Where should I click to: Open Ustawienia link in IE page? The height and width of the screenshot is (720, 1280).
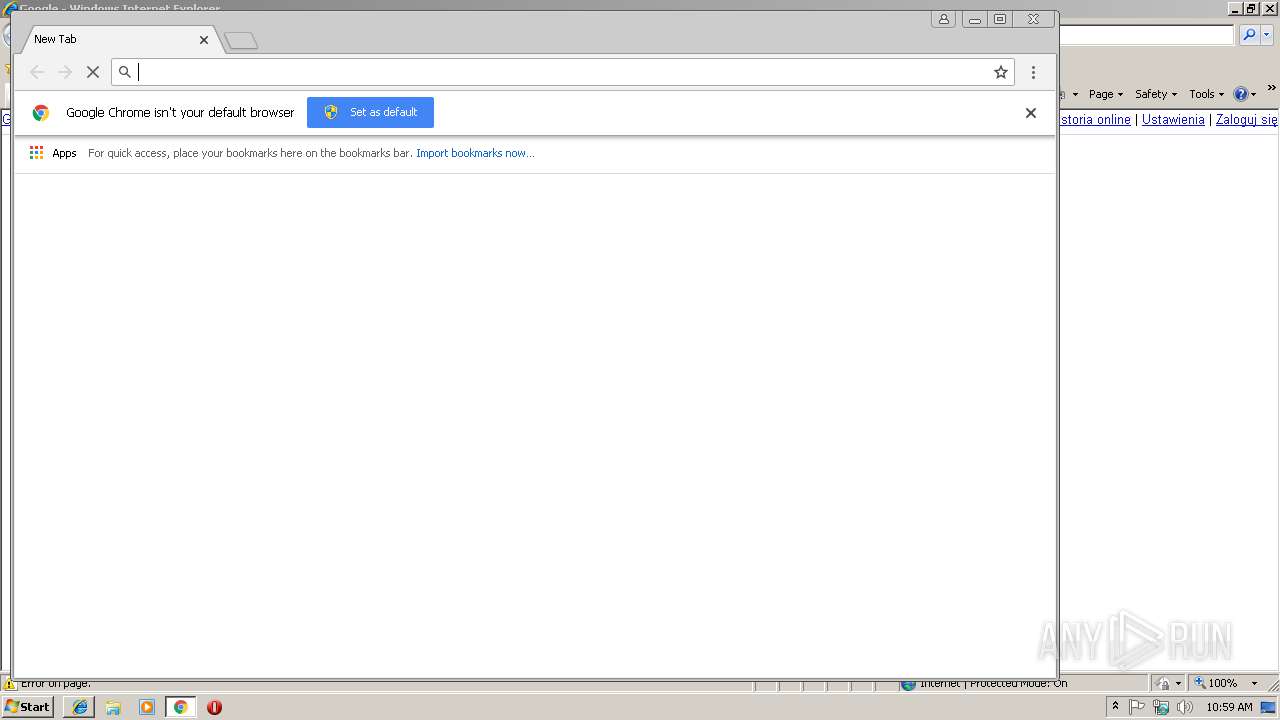coord(1173,119)
